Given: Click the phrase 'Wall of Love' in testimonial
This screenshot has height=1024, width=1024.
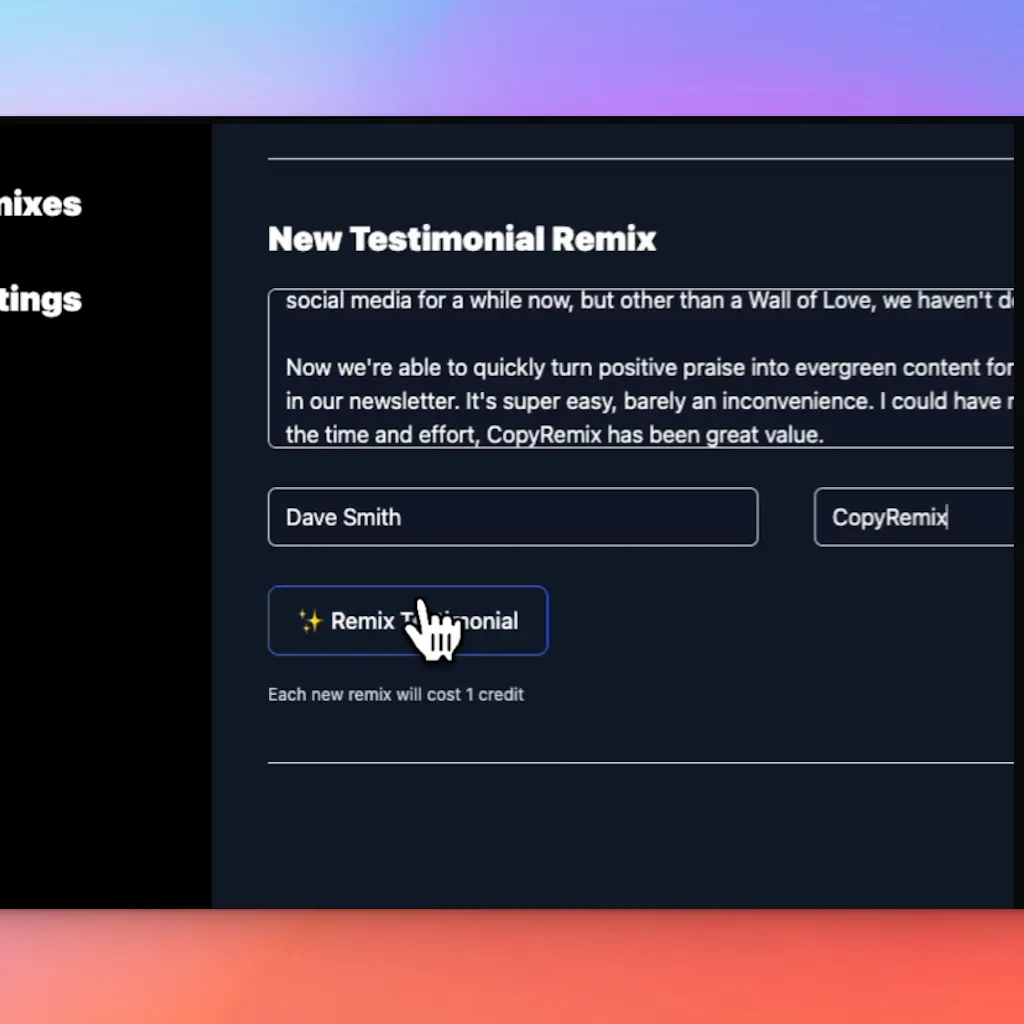Looking at the screenshot, I should pos(783,301).
